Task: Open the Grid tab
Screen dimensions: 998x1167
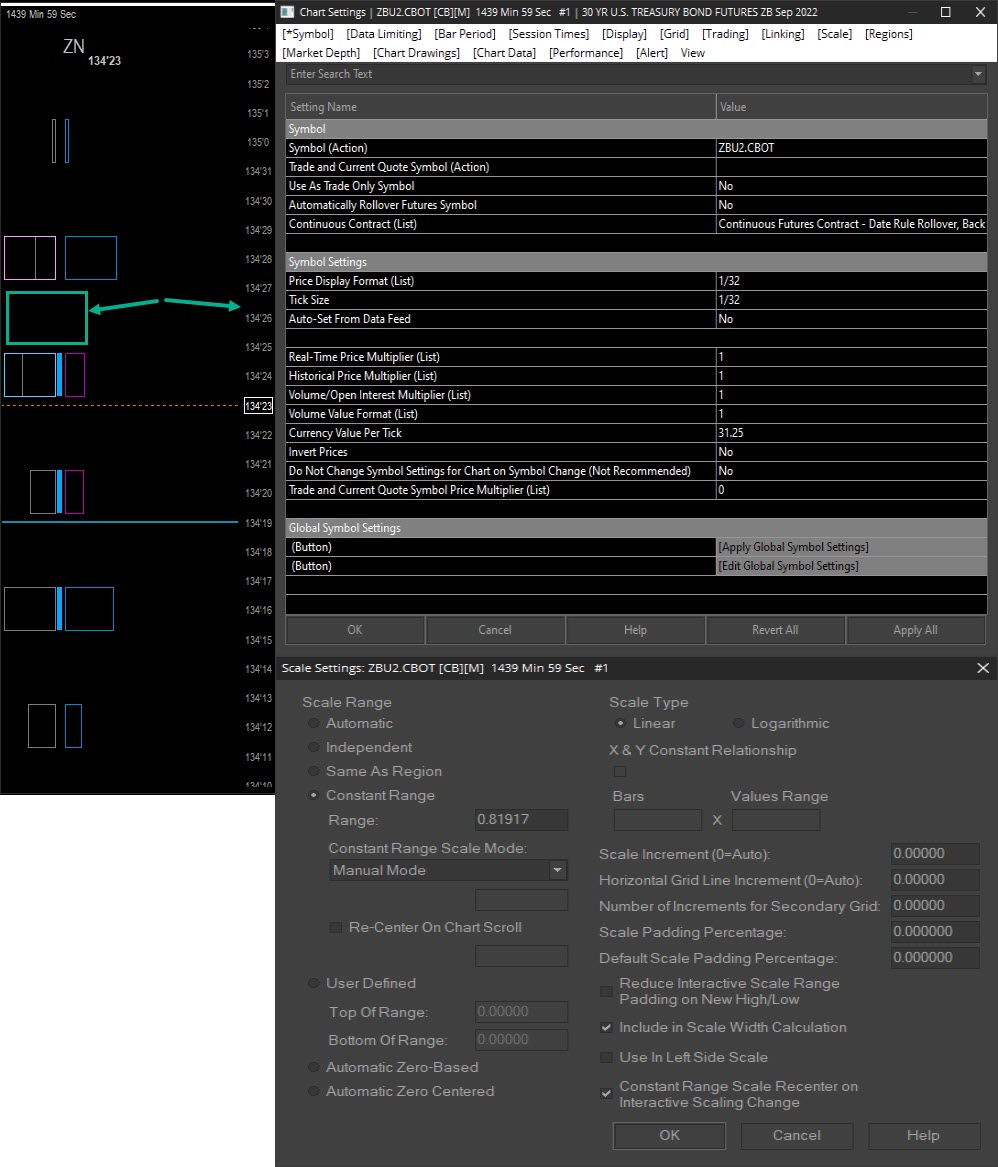Action: tap(674, 34)
